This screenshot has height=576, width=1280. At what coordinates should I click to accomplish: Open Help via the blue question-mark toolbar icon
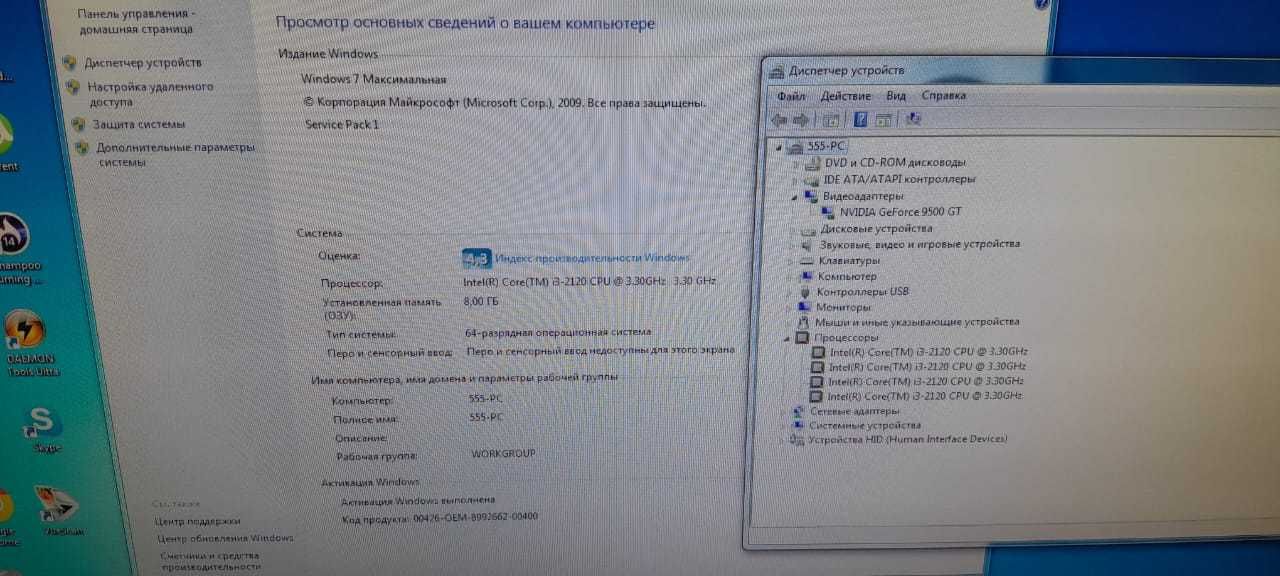coord(860,120)
